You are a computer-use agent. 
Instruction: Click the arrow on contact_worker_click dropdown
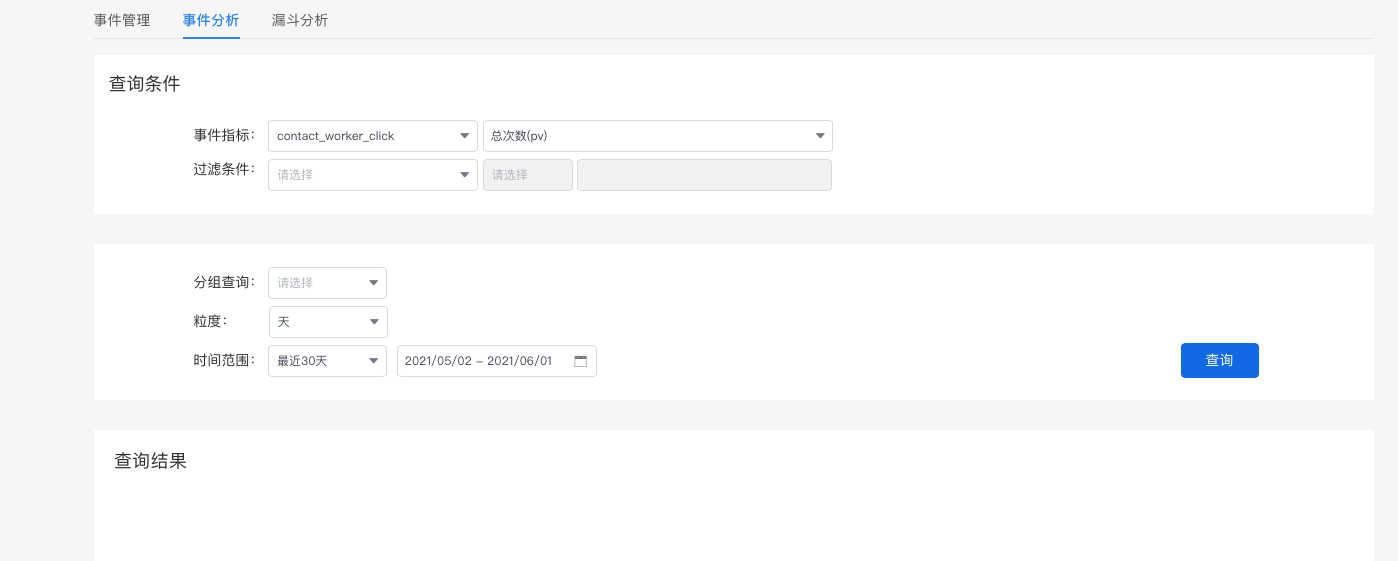pyautogui.click(x=465, y=136)
